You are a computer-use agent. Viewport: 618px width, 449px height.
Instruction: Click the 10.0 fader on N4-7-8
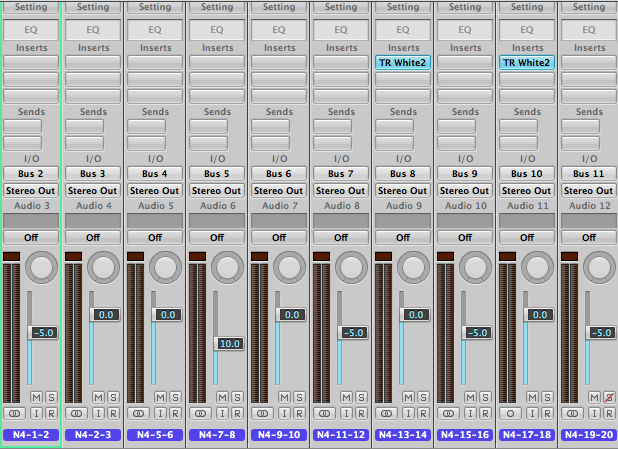(228, 344)
